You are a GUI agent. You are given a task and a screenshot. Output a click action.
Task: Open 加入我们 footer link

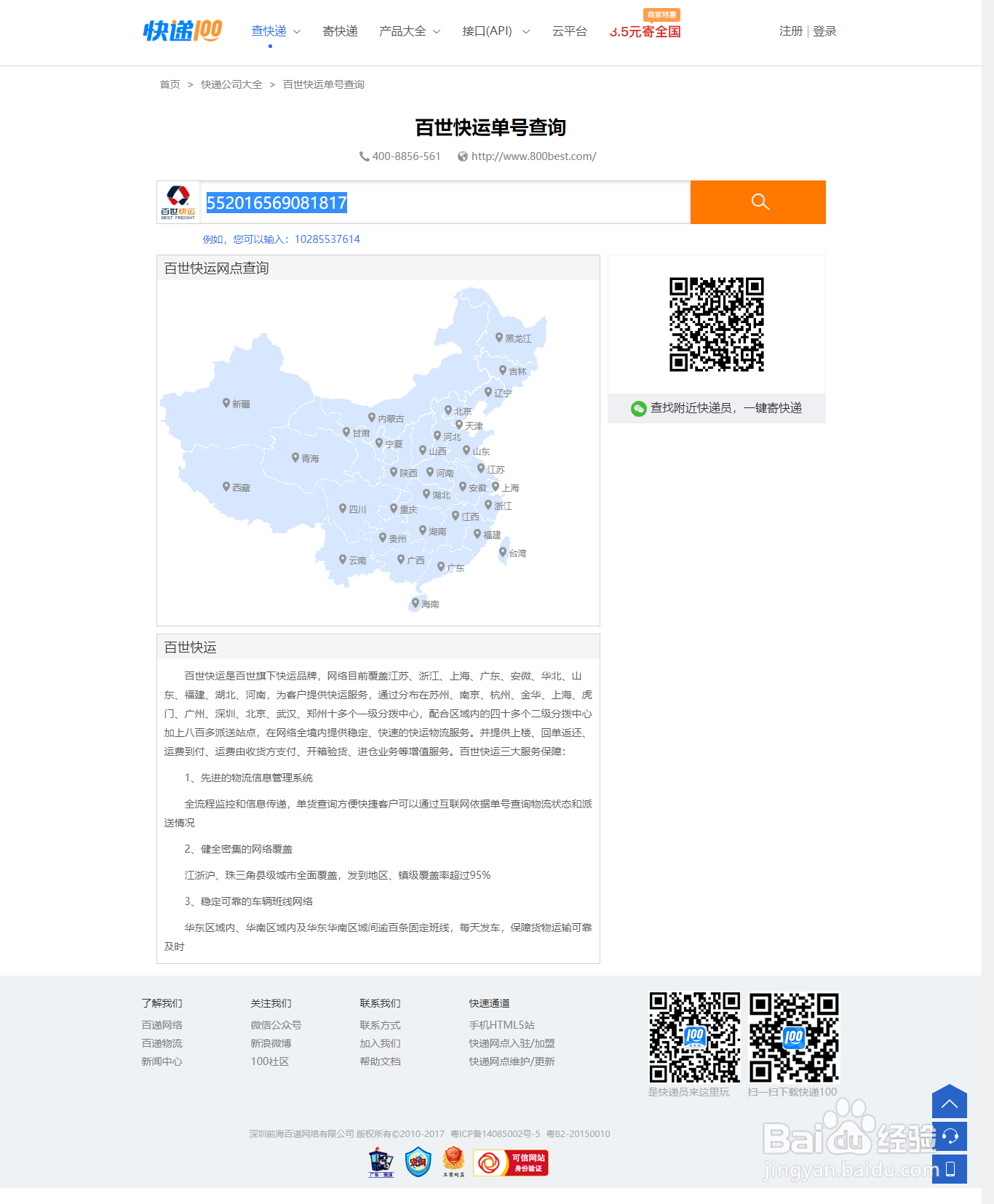(x=380, y=1043)
